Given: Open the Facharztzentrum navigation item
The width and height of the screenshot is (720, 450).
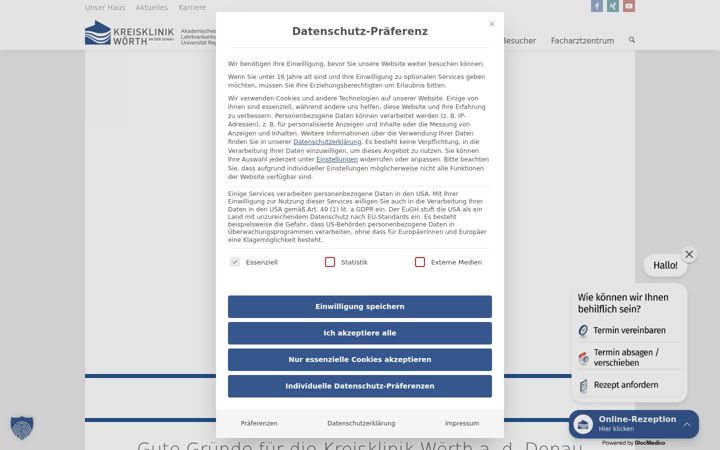Looking at the screenshot, I should (x=582, y=40).
